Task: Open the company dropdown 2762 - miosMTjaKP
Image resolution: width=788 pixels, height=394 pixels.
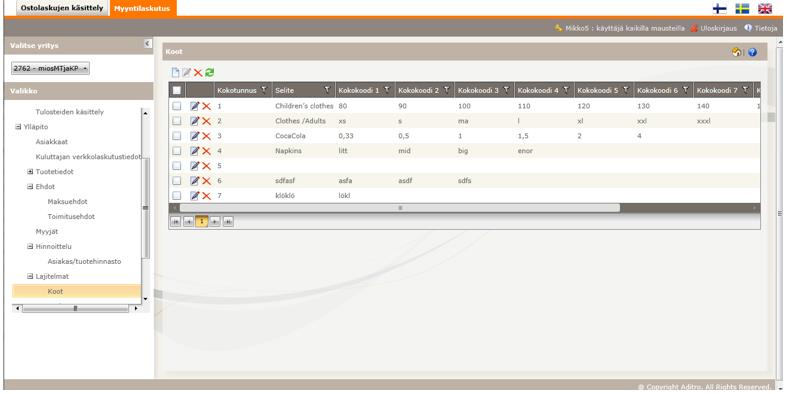Action: coord(50,68)
